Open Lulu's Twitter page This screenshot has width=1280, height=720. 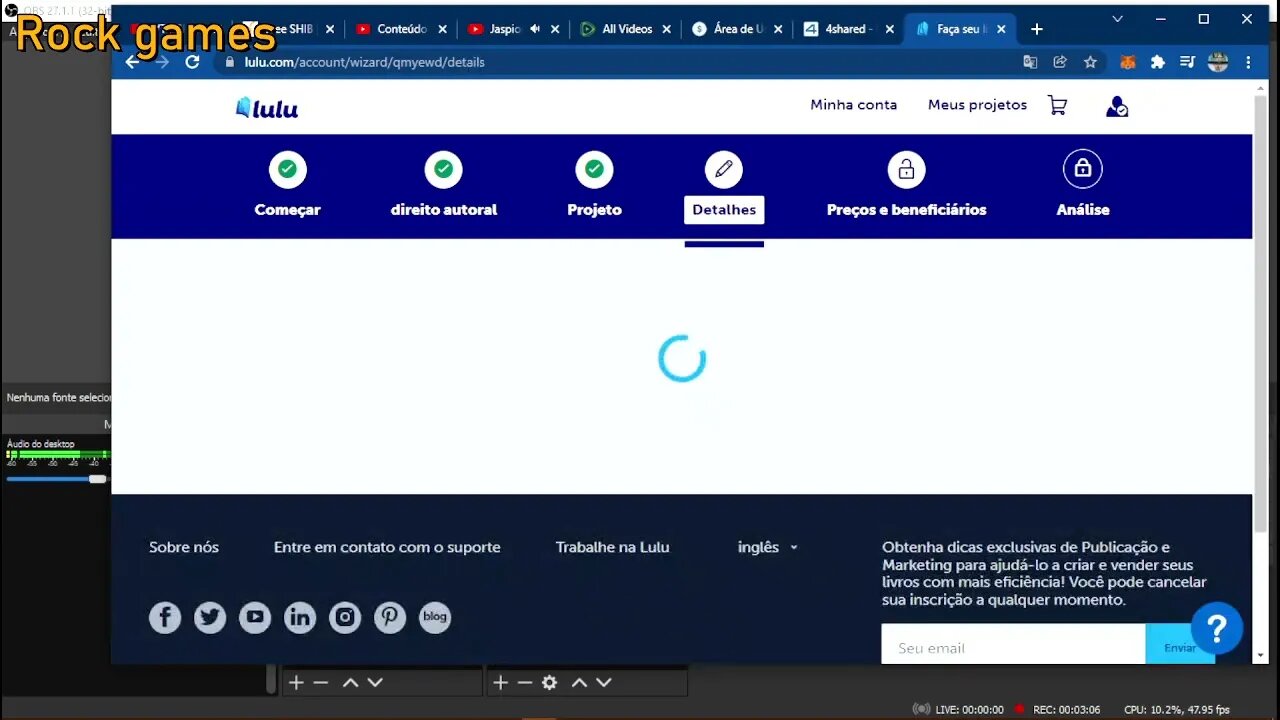[x=210, y=617]
